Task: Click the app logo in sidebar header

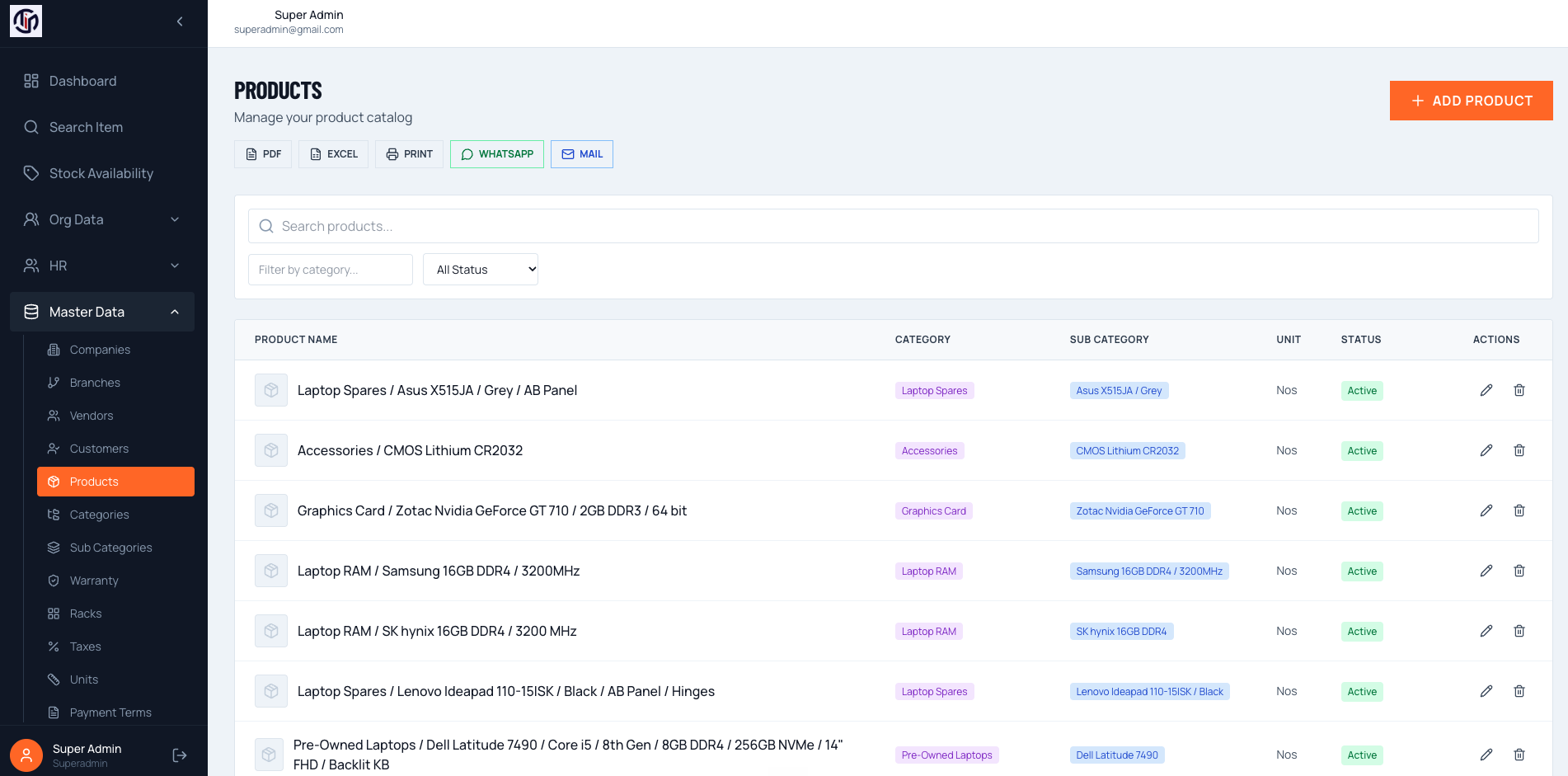Action: pyautogui.click(x=26, y=21)
